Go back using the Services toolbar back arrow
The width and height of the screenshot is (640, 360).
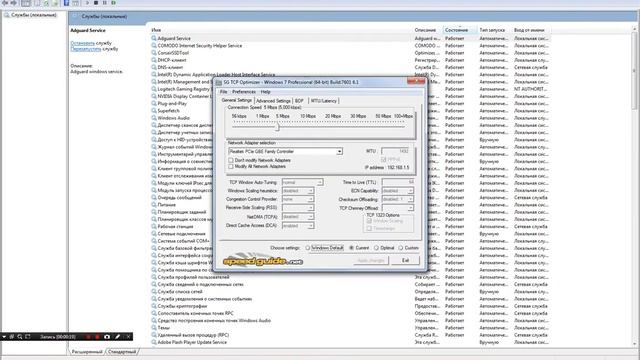(x=5, y=3)
